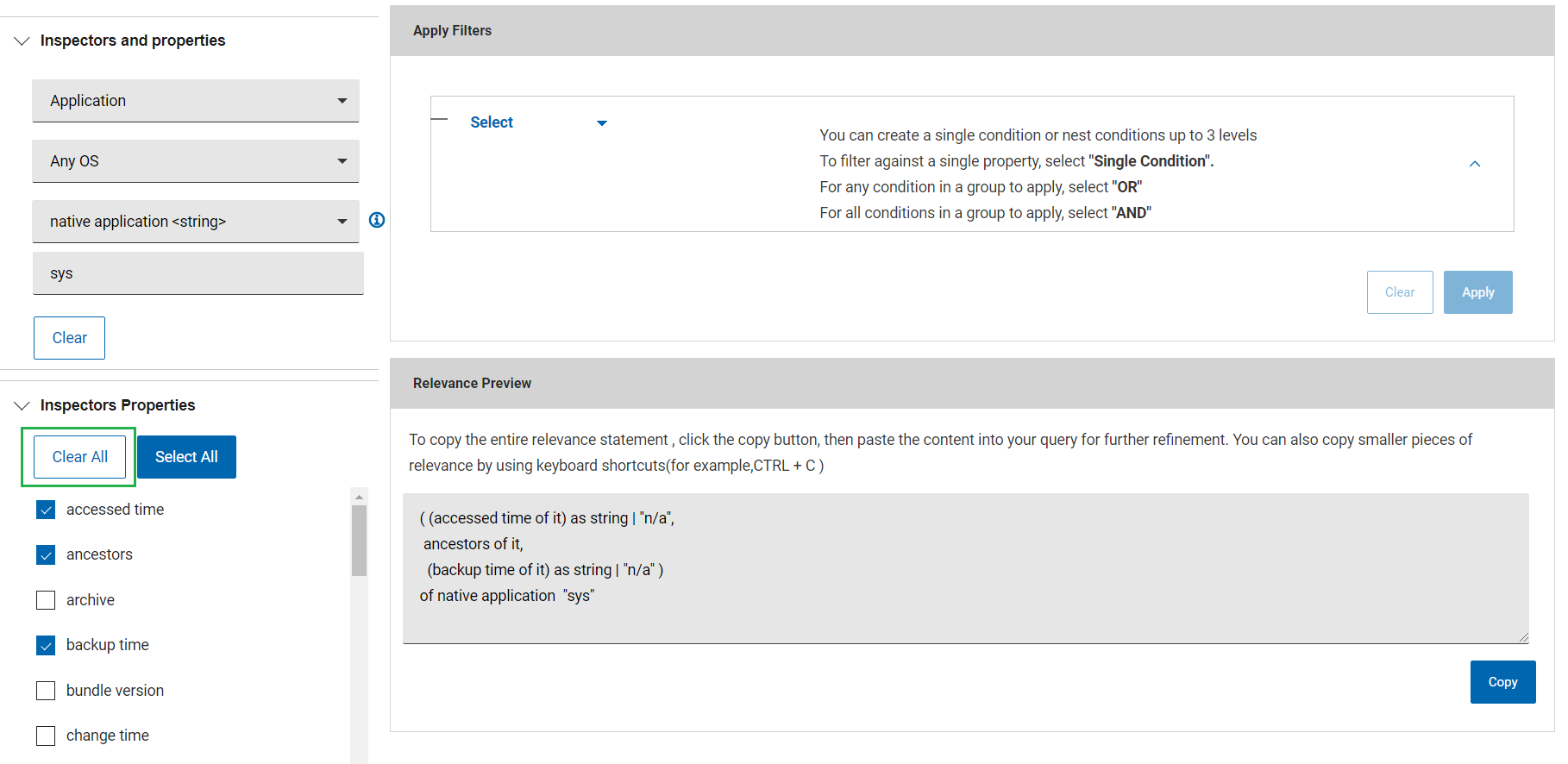Click the sys text input field
This screenshot has height=764, width=1568.
198,273
